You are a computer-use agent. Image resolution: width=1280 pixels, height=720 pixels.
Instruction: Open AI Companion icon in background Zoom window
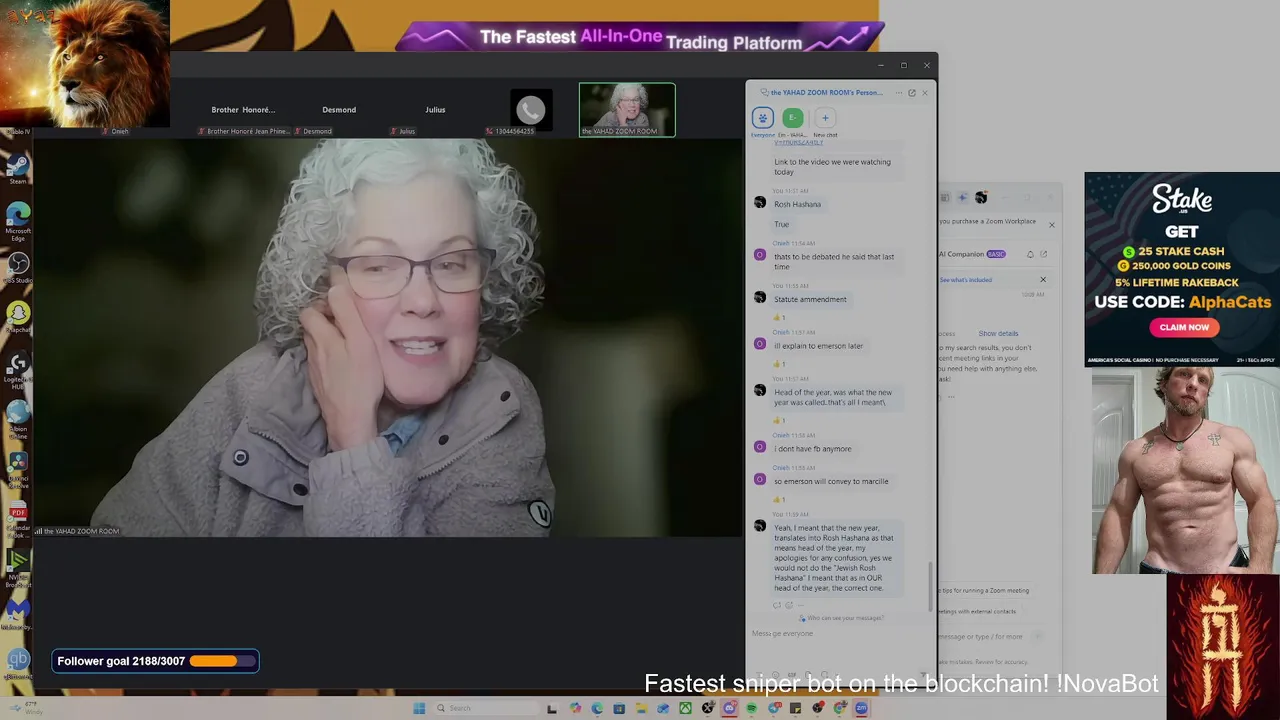[x=962, y=197]
